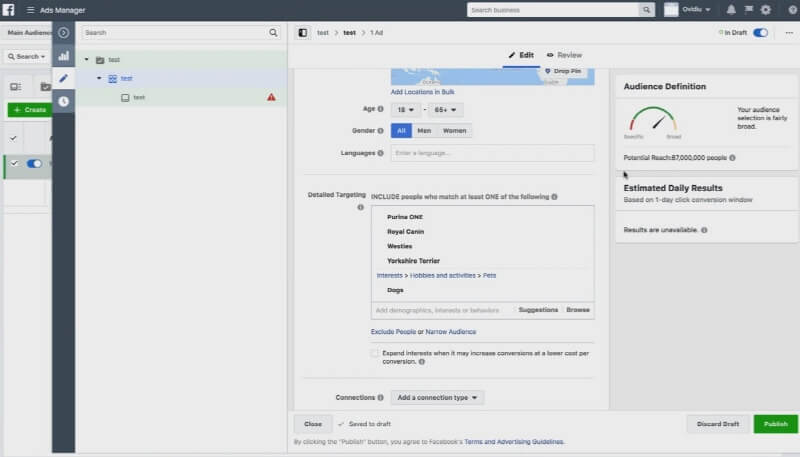
Task: Open maximum age 65+ dropdown
Action: coord(445,110)
